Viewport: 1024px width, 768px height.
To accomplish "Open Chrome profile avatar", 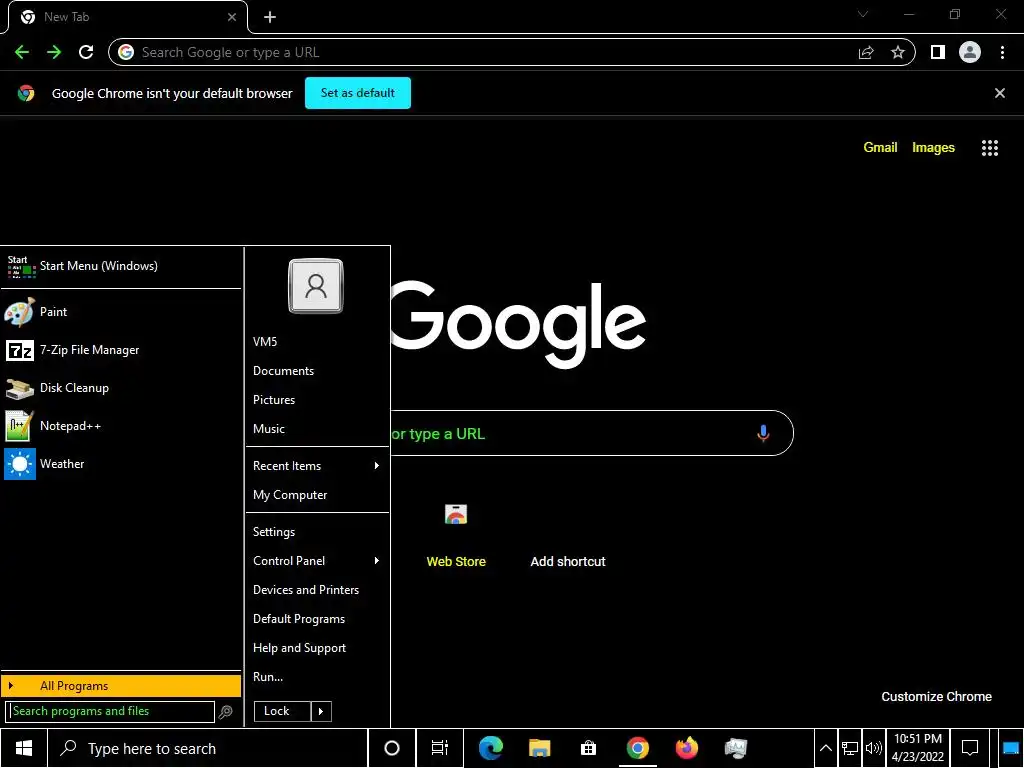I will pyautogui.click(x=970, y=52).
